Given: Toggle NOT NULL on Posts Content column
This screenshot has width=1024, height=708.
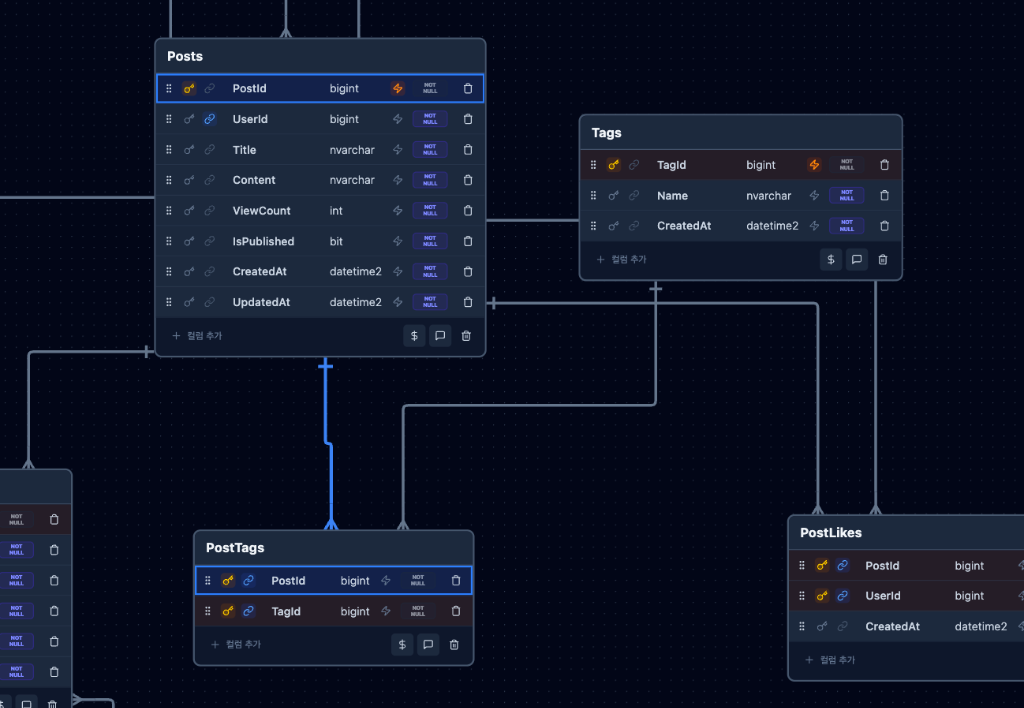Looking at the screenshot, I should (x=430, y=180).
